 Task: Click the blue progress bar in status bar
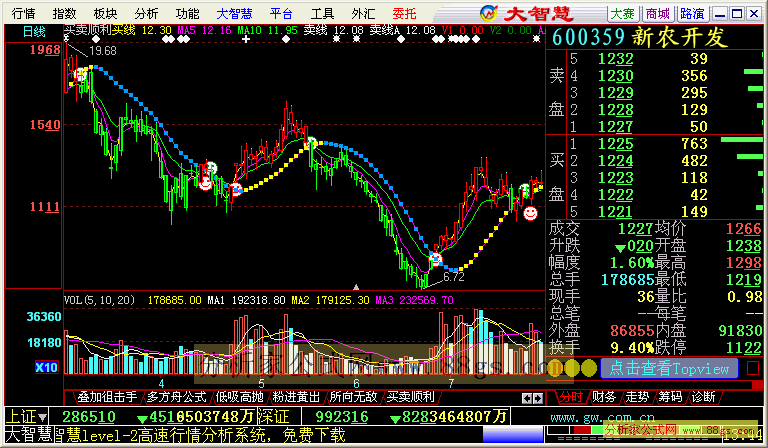point(512,435)
